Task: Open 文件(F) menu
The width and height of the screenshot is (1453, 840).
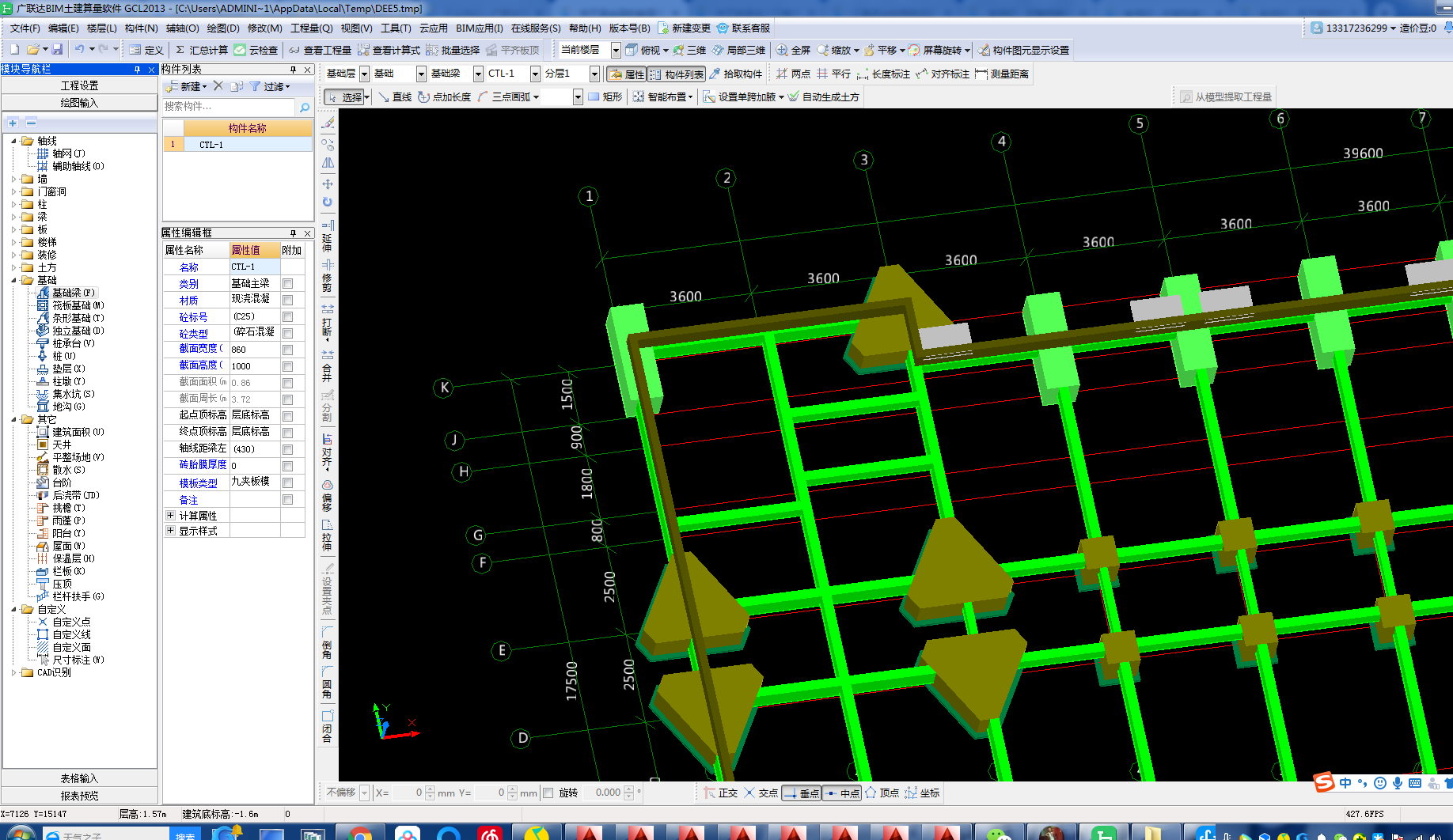Action: 25,28
